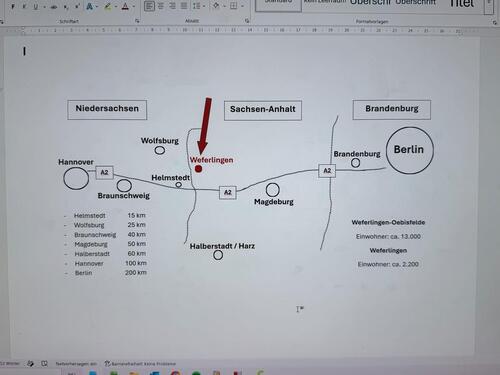500x375 pixels.
Task: Open Barrierefreiheit accessibility check
Action: [140, 364]
